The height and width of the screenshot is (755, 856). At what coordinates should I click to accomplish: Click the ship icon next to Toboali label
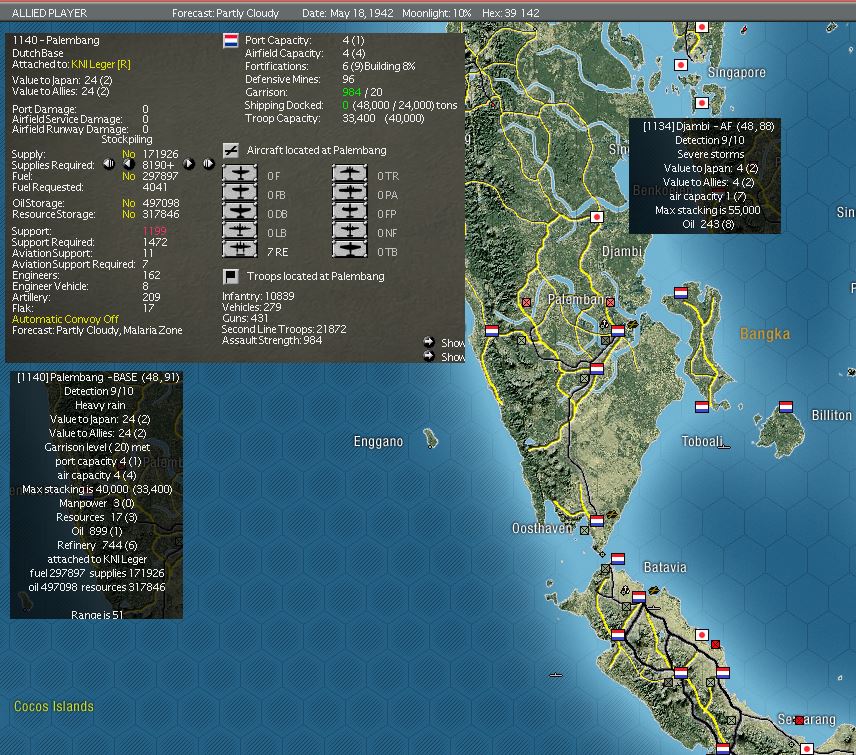724,447
